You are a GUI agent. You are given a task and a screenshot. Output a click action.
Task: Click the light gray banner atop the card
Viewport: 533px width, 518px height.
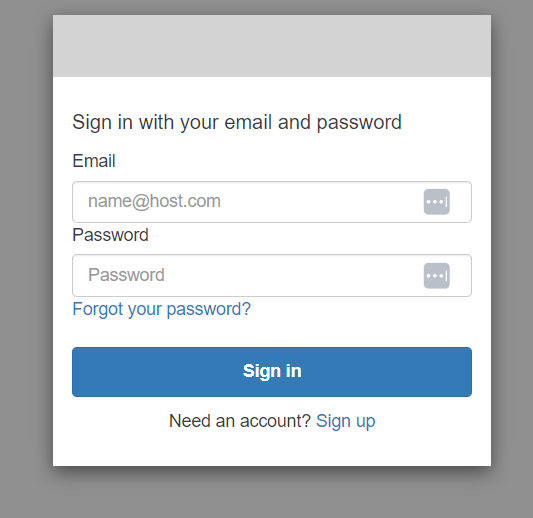pos(272,46)
